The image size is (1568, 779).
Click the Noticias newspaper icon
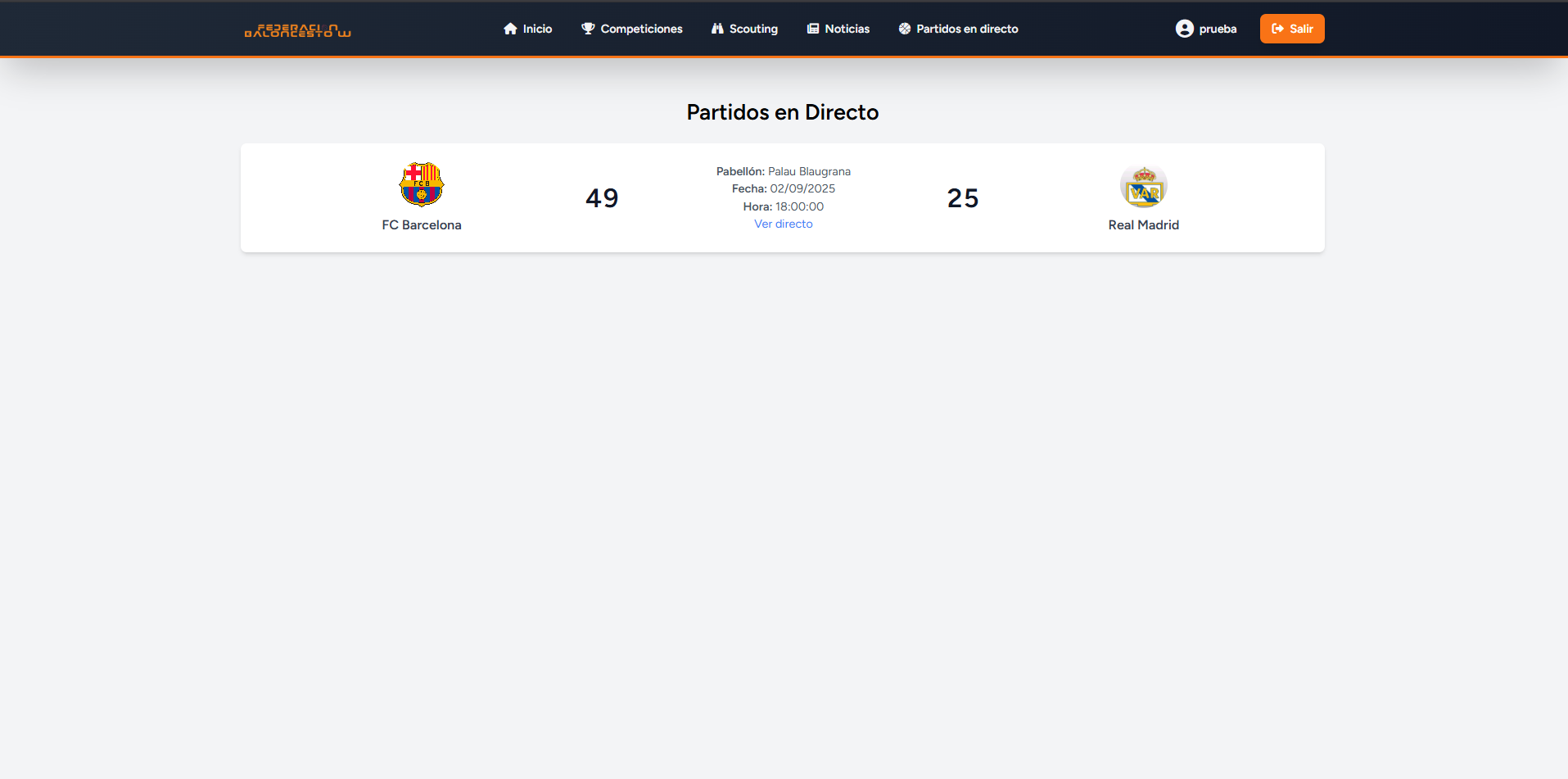pos(812,28)
